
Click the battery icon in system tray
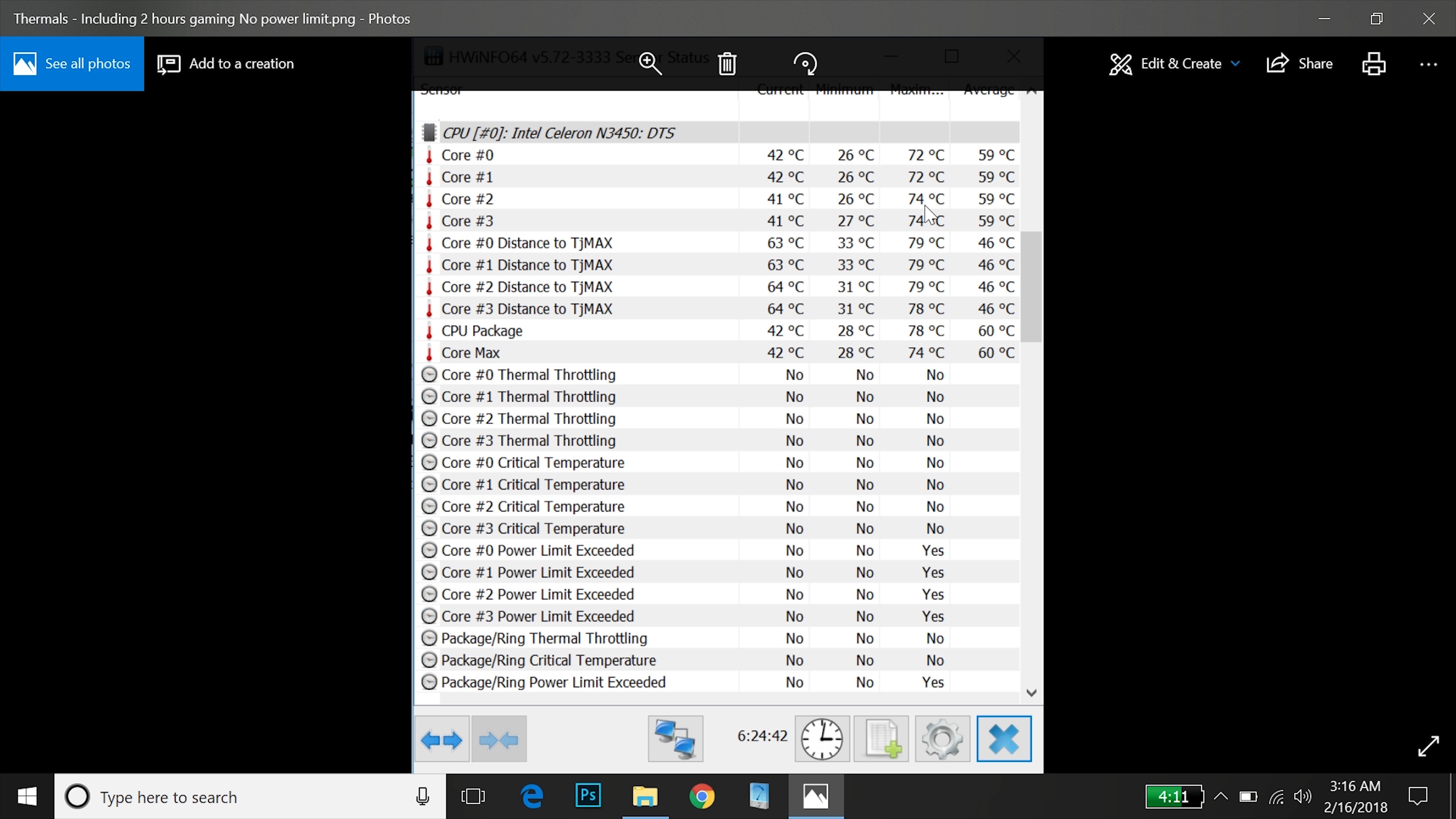(1248, 796)
